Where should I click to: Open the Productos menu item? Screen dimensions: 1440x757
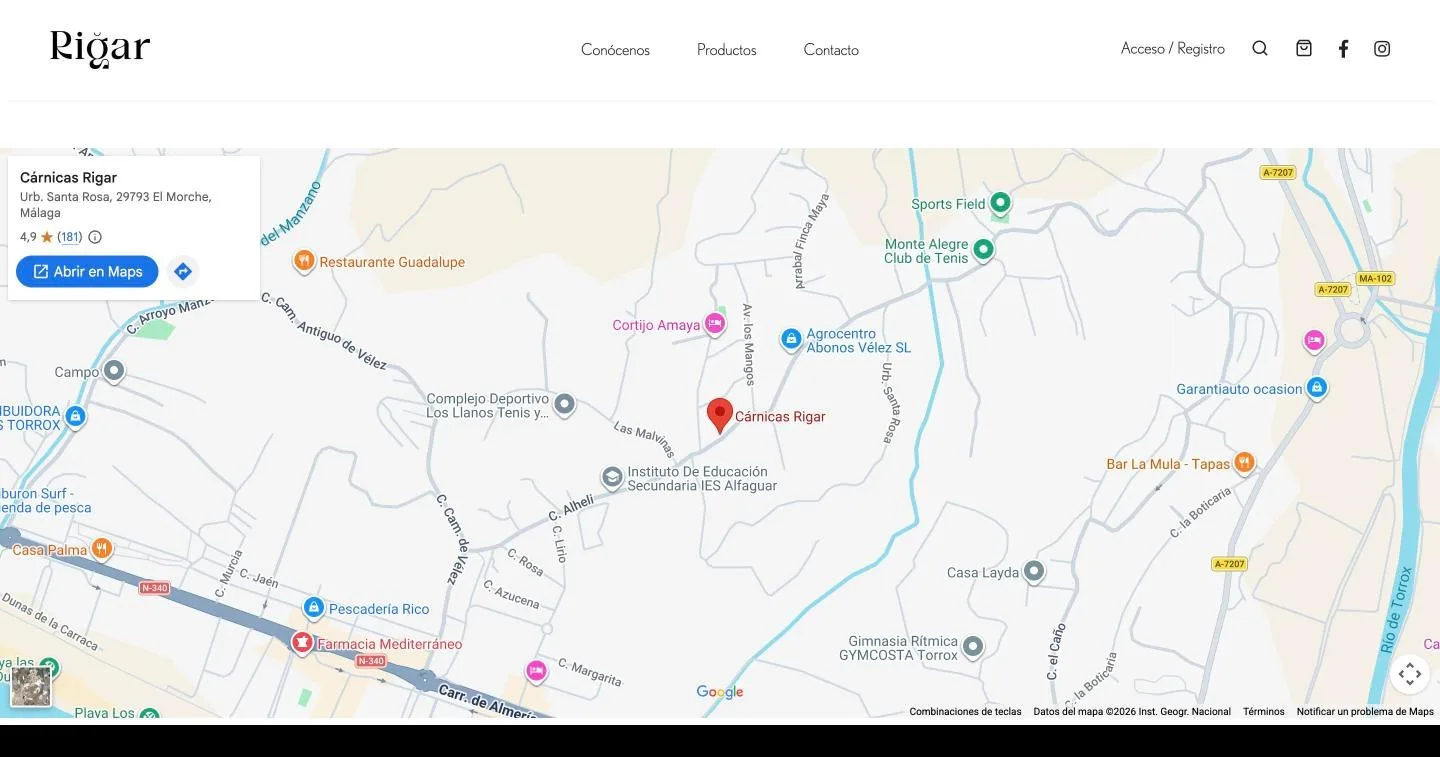[727, 50]
